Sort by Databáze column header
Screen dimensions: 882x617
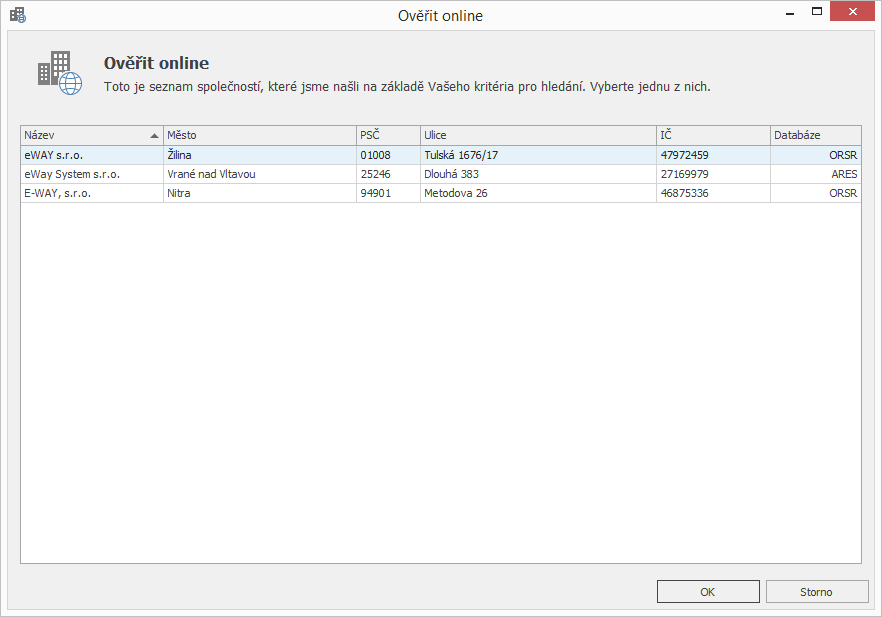816,135
